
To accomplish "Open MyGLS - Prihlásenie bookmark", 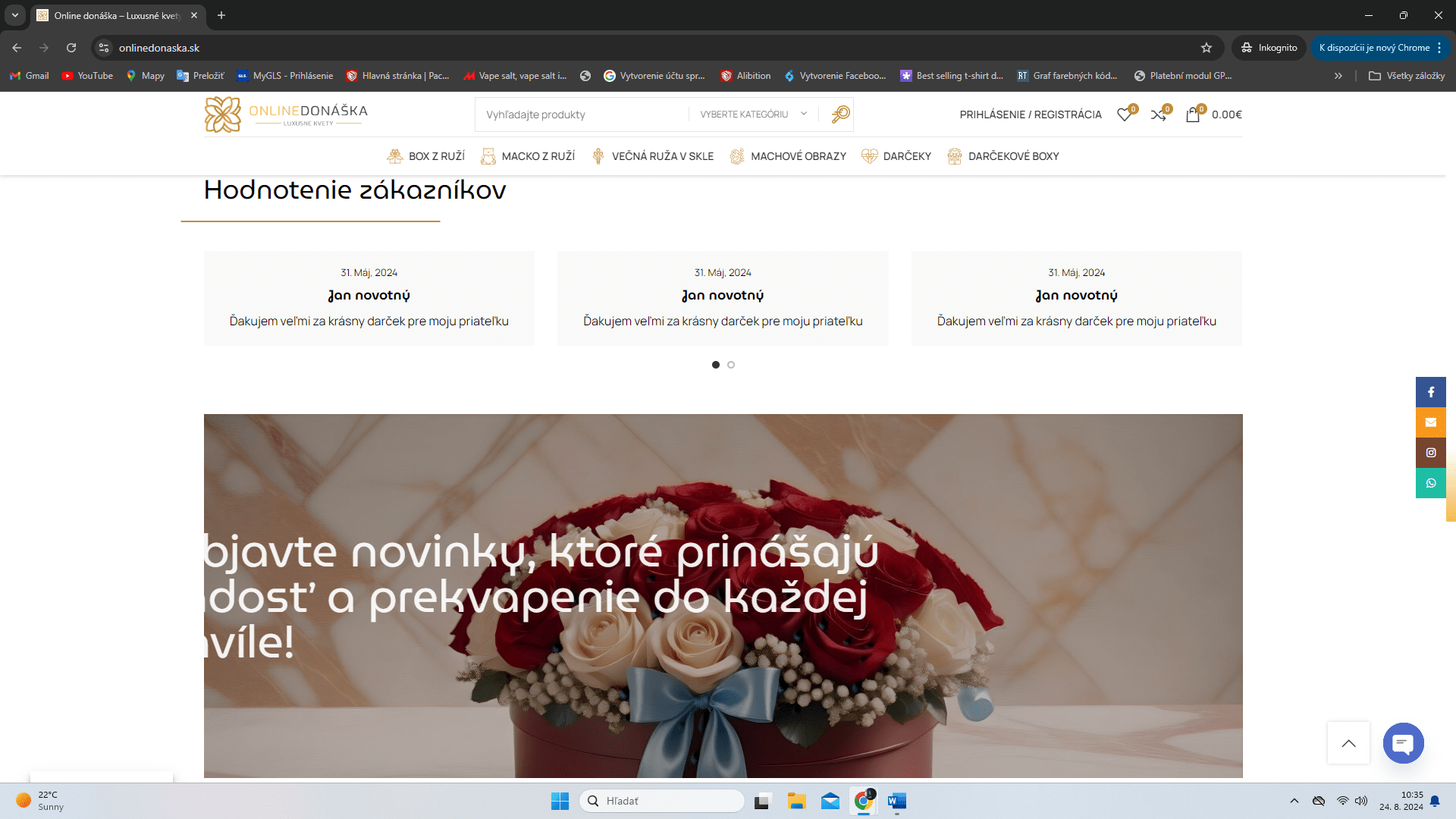I will pyautogui.click(x=285, y=76).
